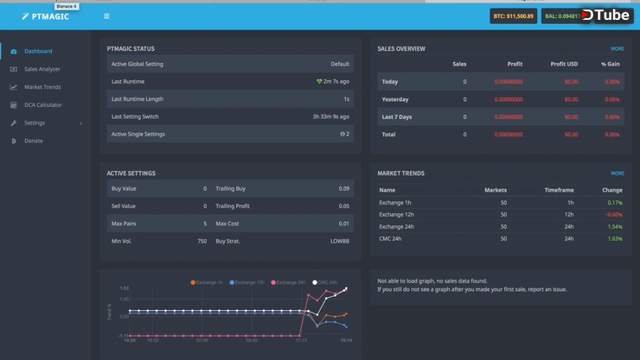Click 'Exchange 24h' in Market Trends

[x=396, y=227]
